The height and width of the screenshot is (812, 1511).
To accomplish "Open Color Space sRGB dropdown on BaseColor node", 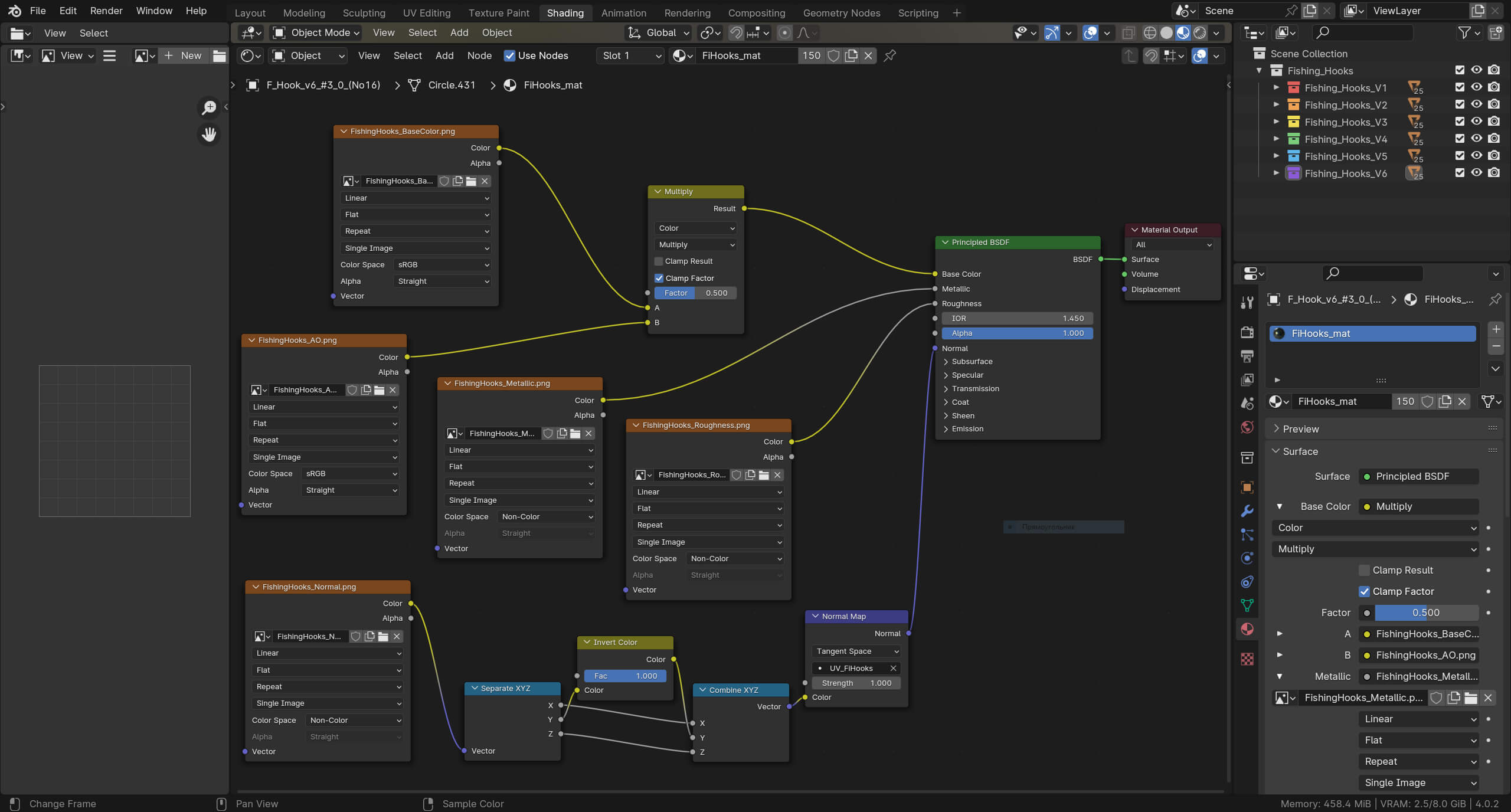I will (443, 265).
